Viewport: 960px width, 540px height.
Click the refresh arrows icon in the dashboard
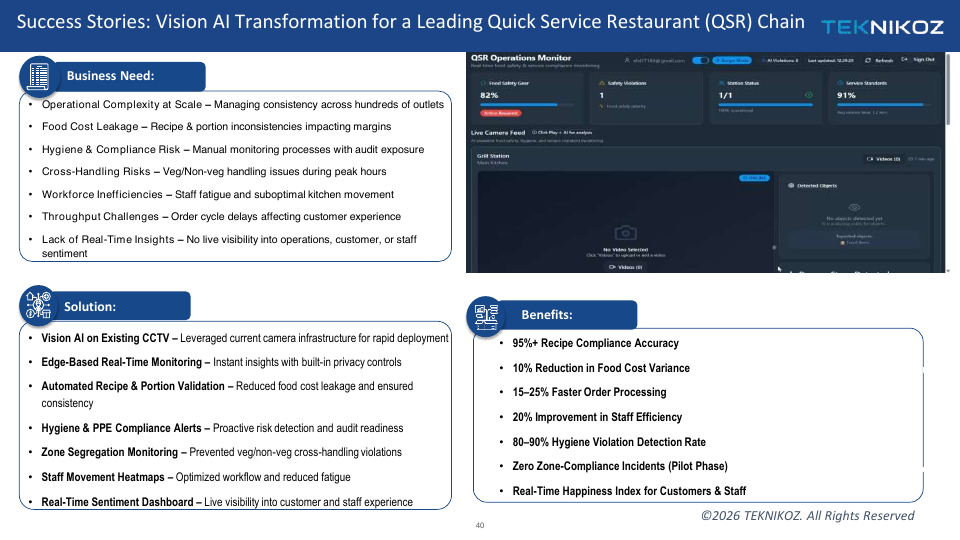tap(868, 61)
